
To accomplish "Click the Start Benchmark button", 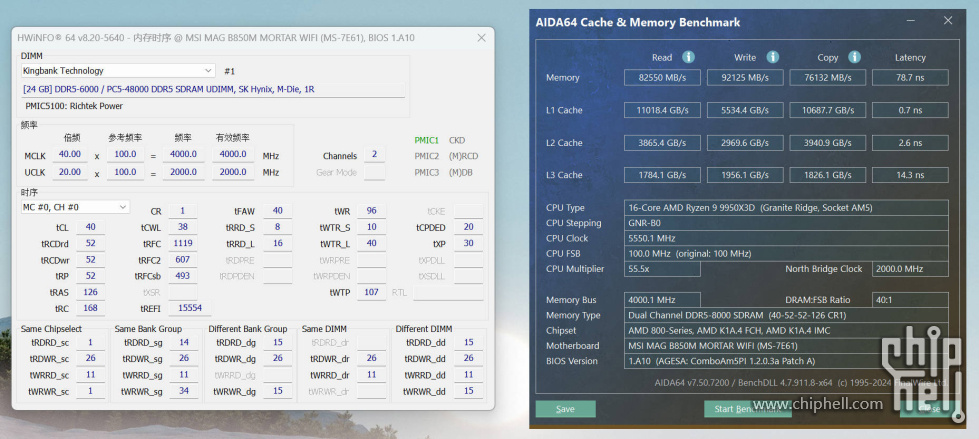I will (747, 408).
